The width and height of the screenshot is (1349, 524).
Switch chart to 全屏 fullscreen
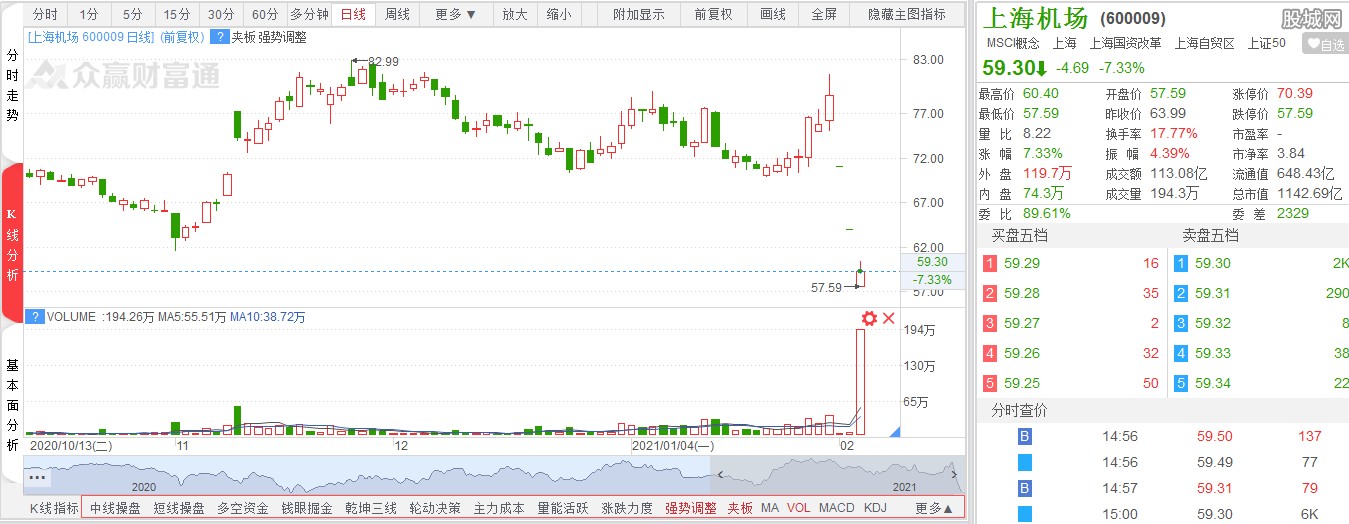coord(824,15)
